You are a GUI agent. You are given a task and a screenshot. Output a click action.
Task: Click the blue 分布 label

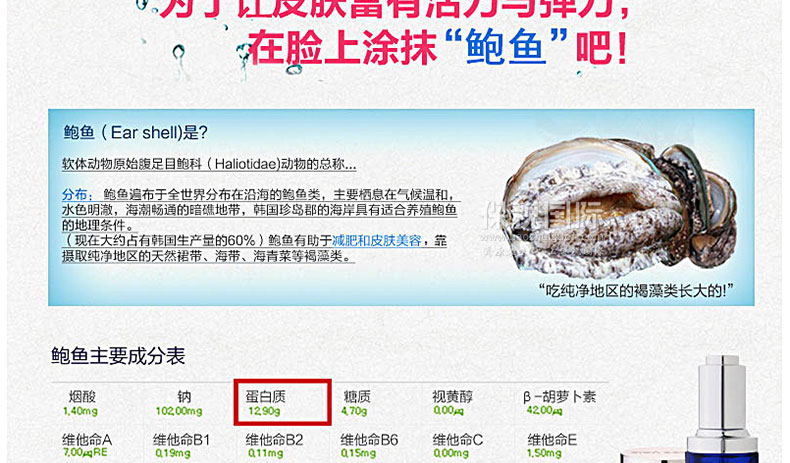point(77,194)
